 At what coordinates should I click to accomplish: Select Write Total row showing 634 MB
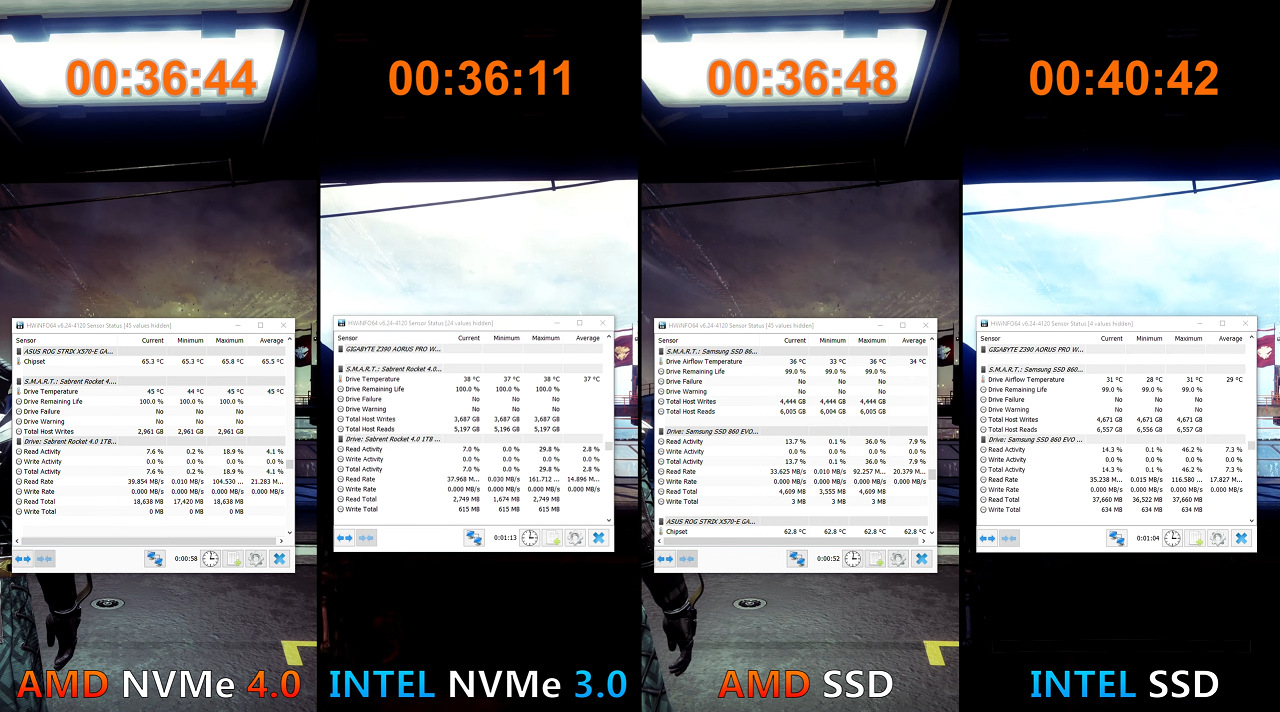(1114, 509)
